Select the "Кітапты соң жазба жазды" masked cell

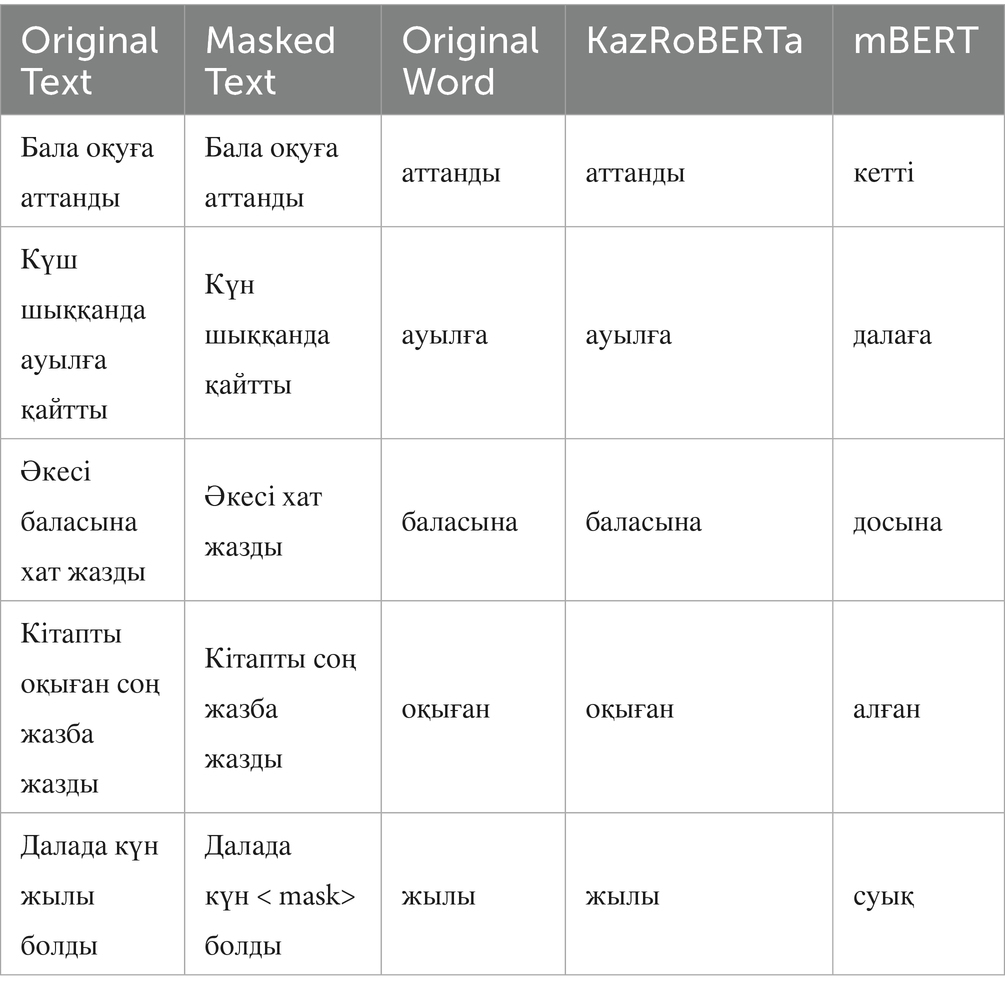[280, 708]
